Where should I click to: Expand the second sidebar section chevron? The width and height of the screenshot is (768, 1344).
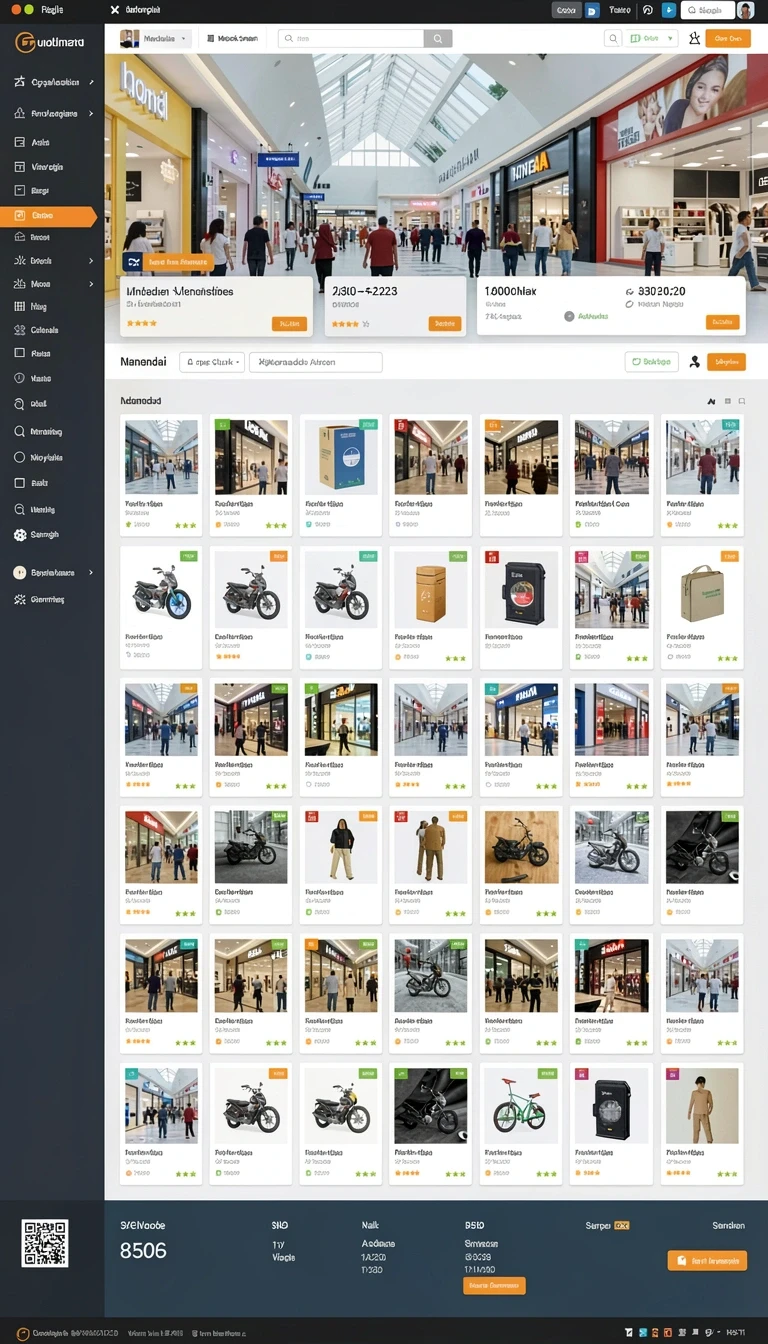(91, 113)
